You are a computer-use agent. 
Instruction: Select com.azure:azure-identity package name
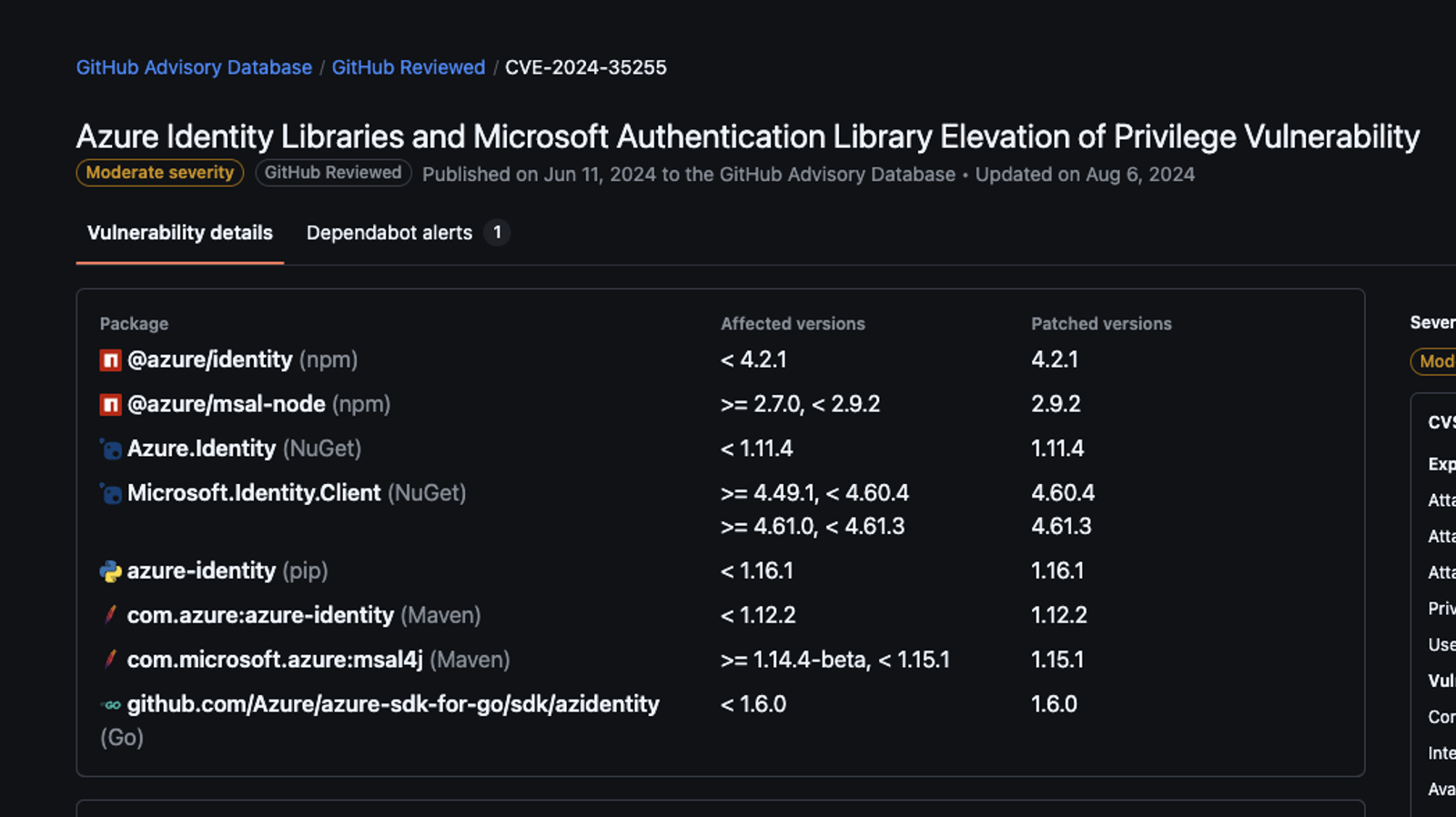click(261, 615)
